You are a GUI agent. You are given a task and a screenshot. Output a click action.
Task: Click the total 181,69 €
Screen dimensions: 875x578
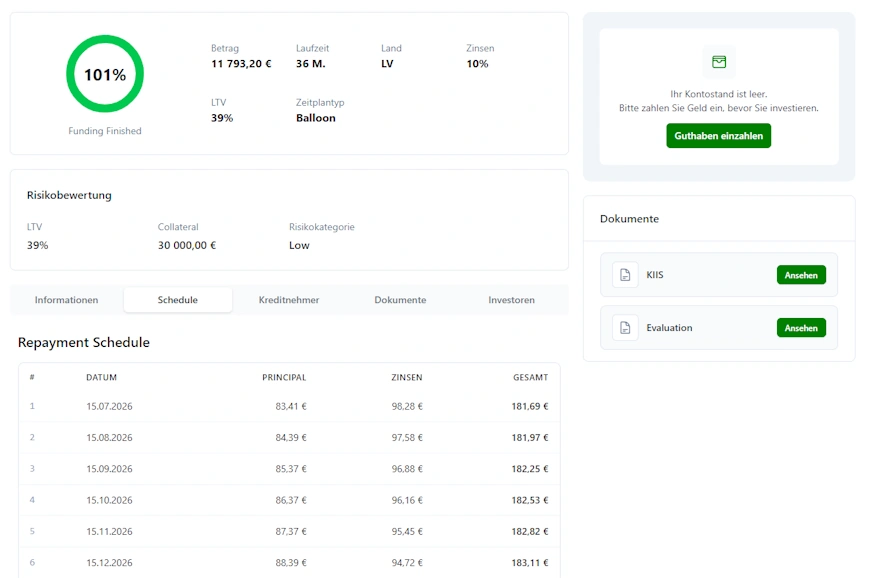click(x=530, y=406)
